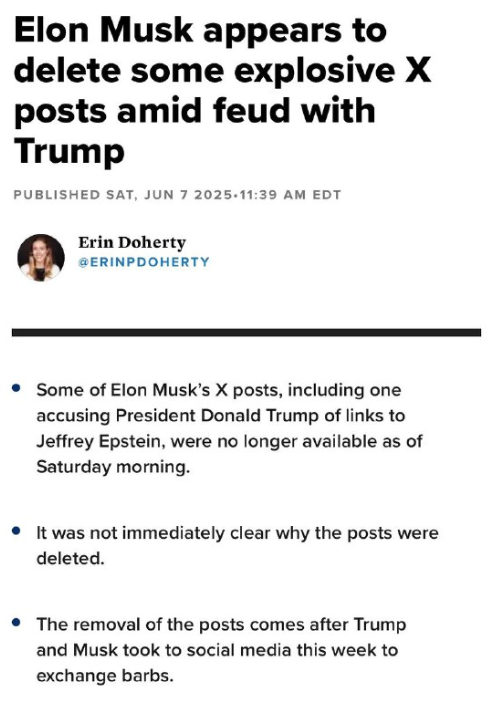Viewport: 490px width, 707px height.
Task: Click the 11:39 AM EDT timestamp
Action: pos(289,195)
